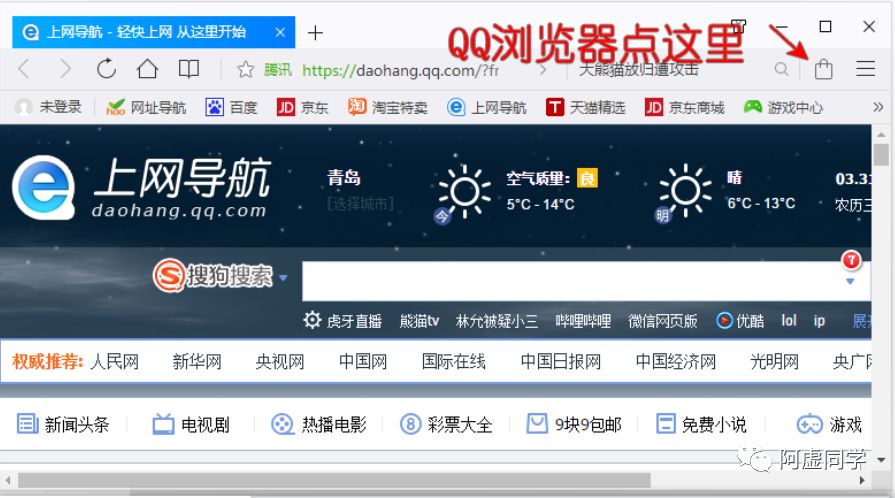Click the 林允被疑小三 hot search link
Viewport: 895px width, 498px height.
coord(497,321)
